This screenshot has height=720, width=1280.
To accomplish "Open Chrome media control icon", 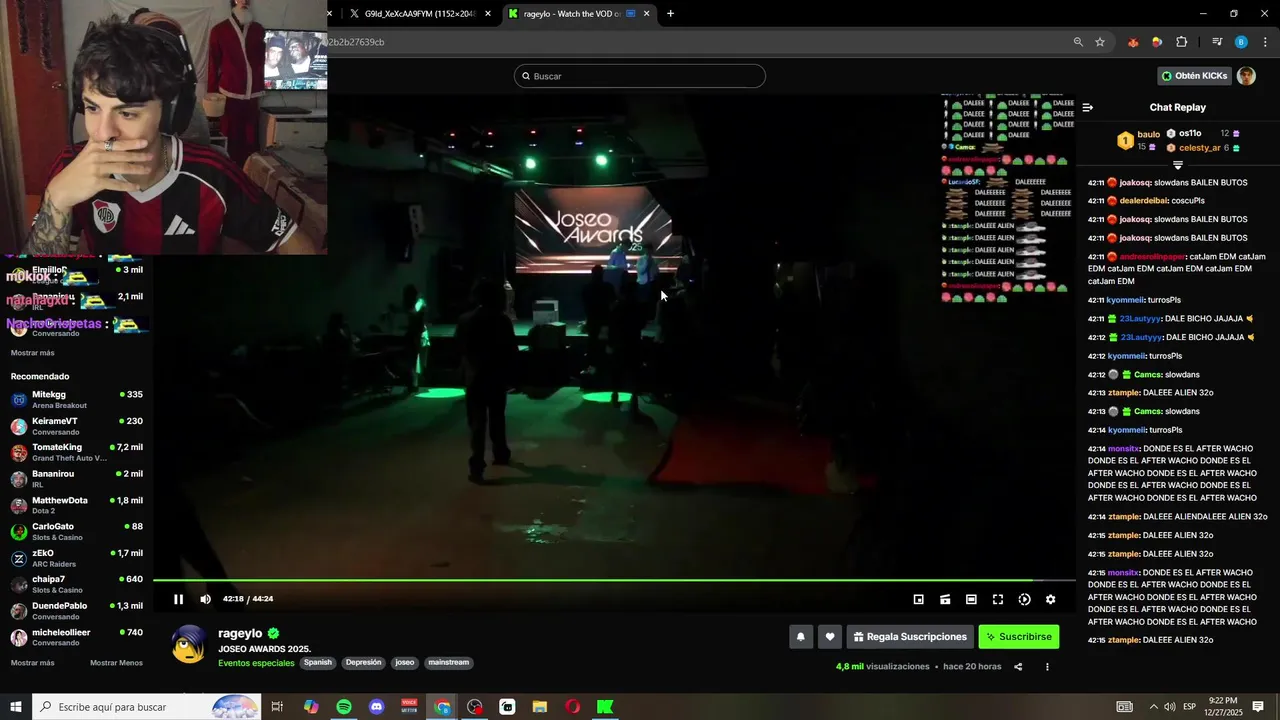I will click(1217, 42).
